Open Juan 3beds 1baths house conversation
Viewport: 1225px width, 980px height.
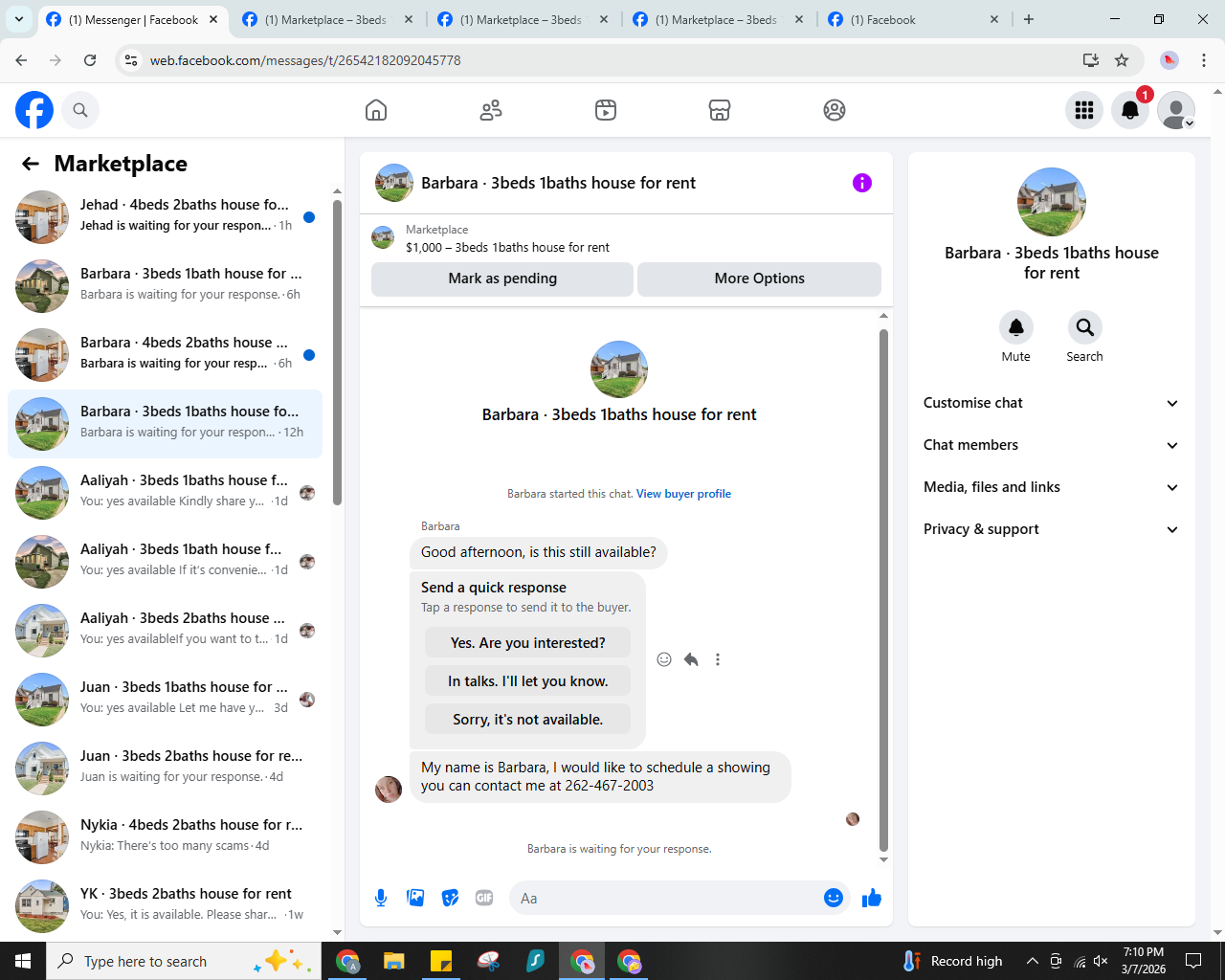click(165, 700)
